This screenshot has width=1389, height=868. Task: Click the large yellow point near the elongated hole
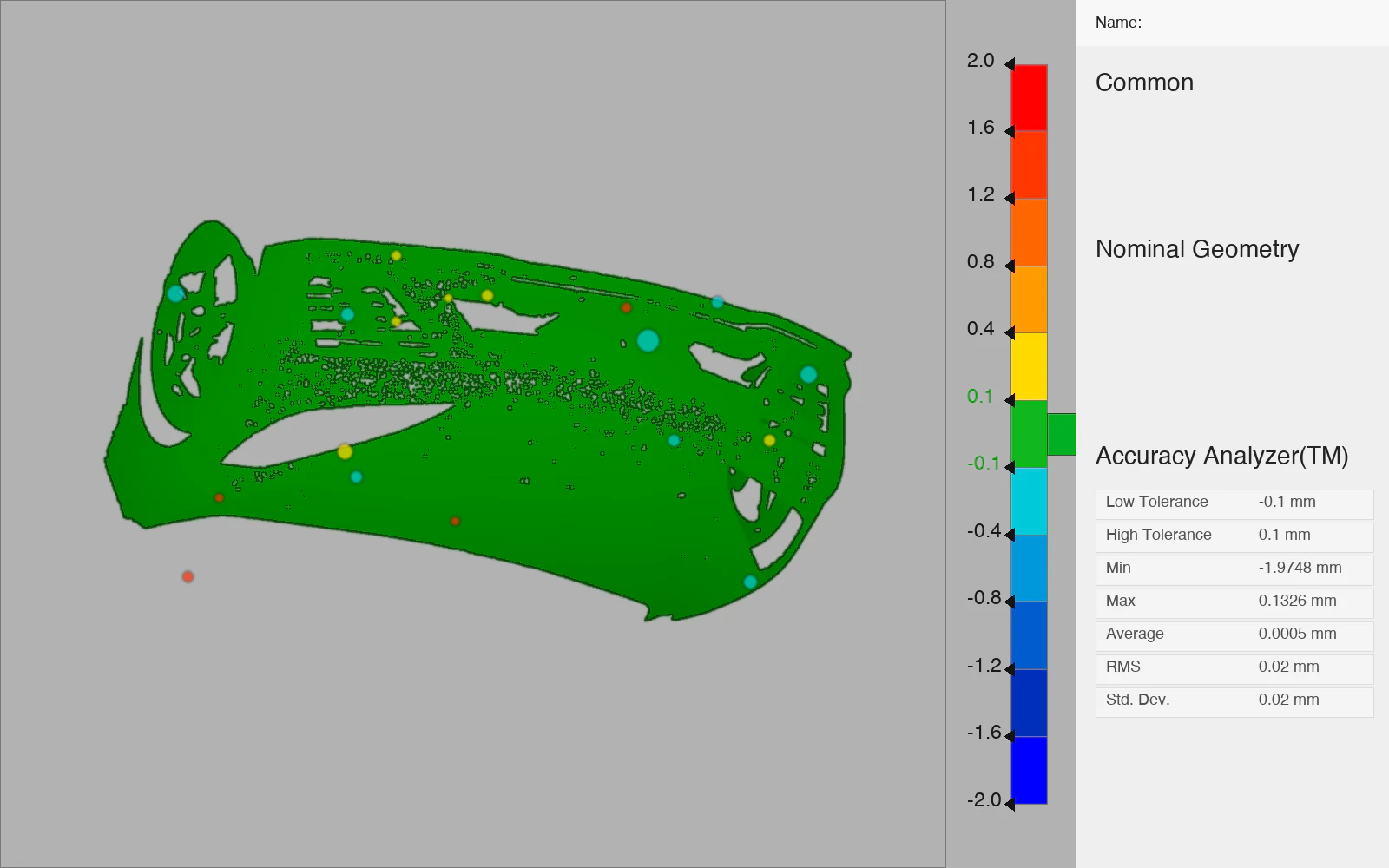coord(345,451)
